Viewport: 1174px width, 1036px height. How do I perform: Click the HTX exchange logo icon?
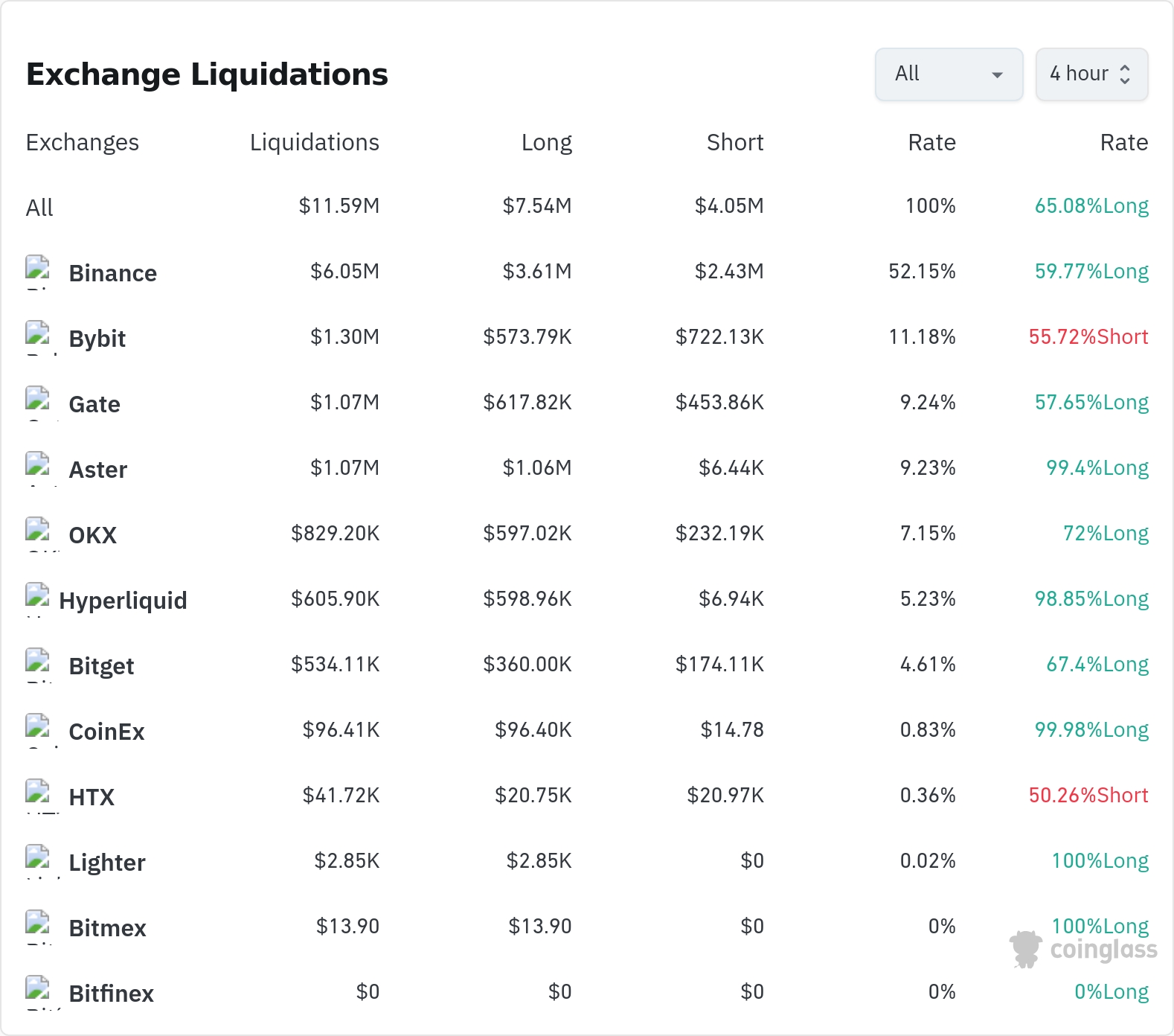(x=38, y=794)
